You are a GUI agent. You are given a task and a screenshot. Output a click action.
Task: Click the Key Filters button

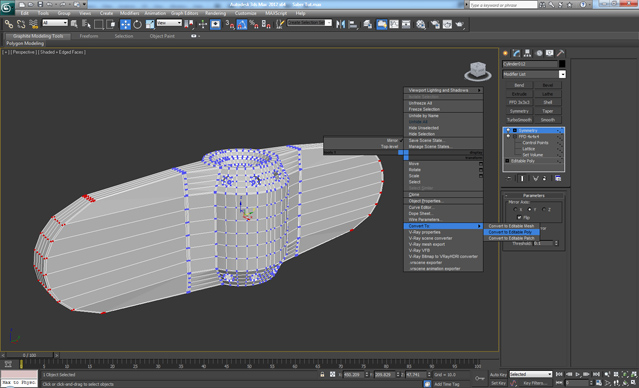[535, 383]
